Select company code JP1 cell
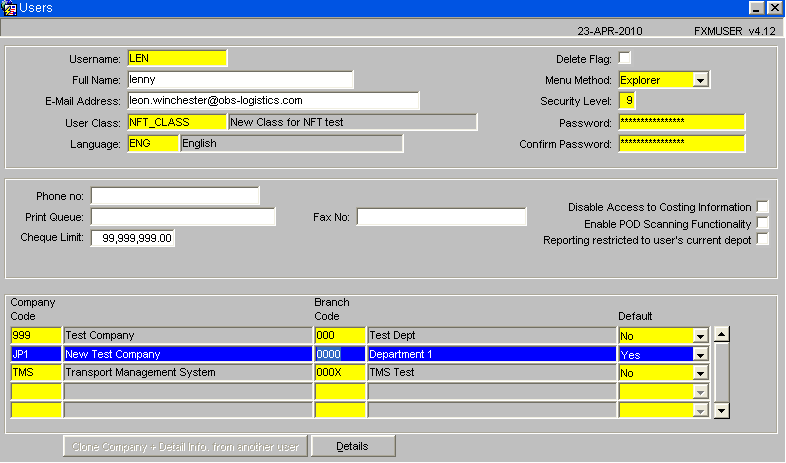 click(36, 354)
